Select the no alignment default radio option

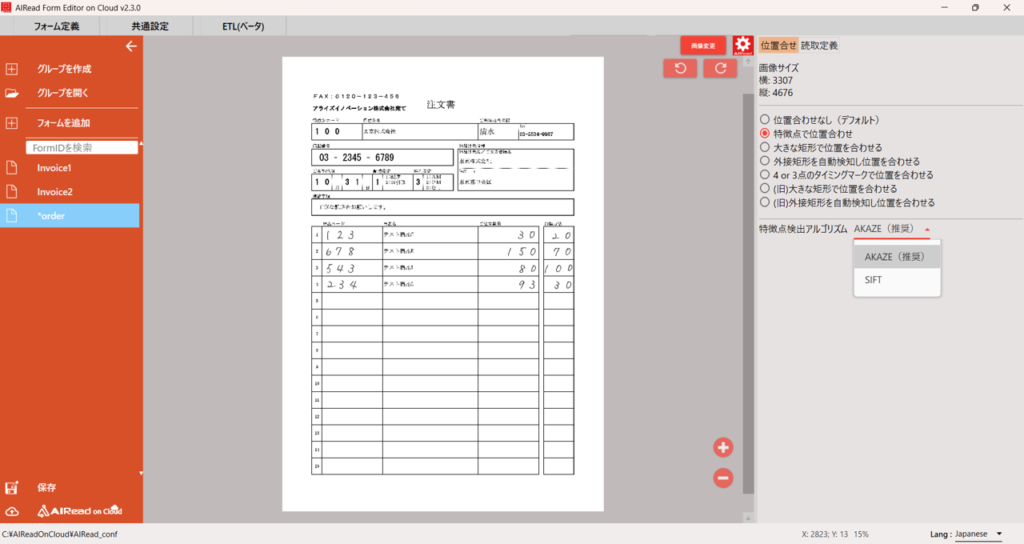pos(765,120)
